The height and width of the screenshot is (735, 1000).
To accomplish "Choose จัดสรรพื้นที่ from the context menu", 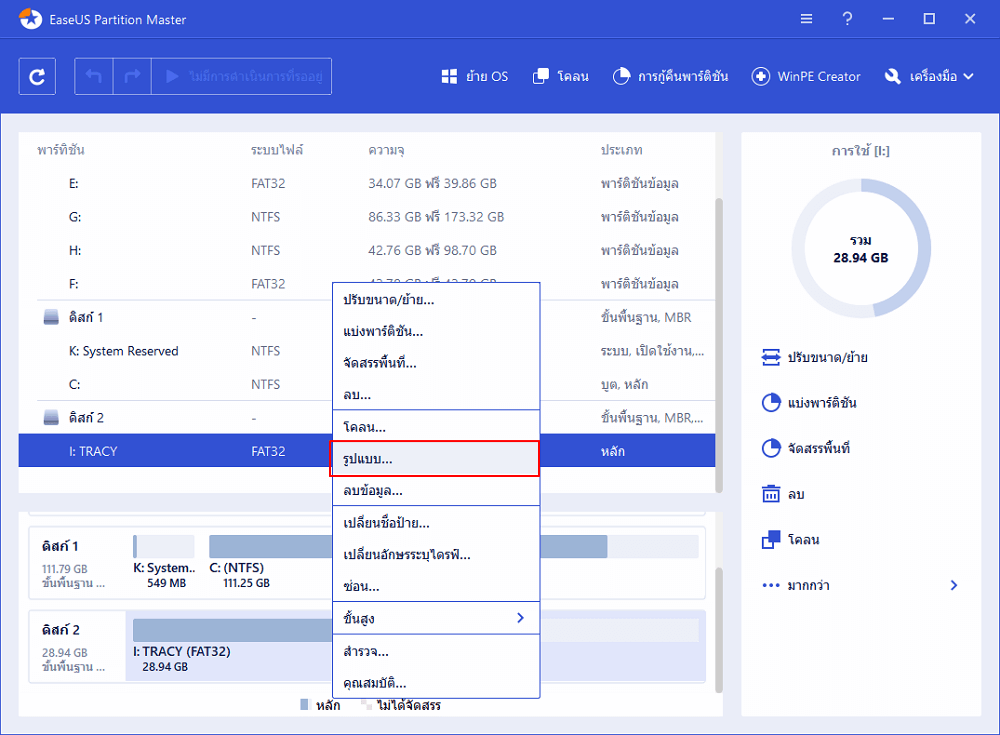I will coord(436,363).
